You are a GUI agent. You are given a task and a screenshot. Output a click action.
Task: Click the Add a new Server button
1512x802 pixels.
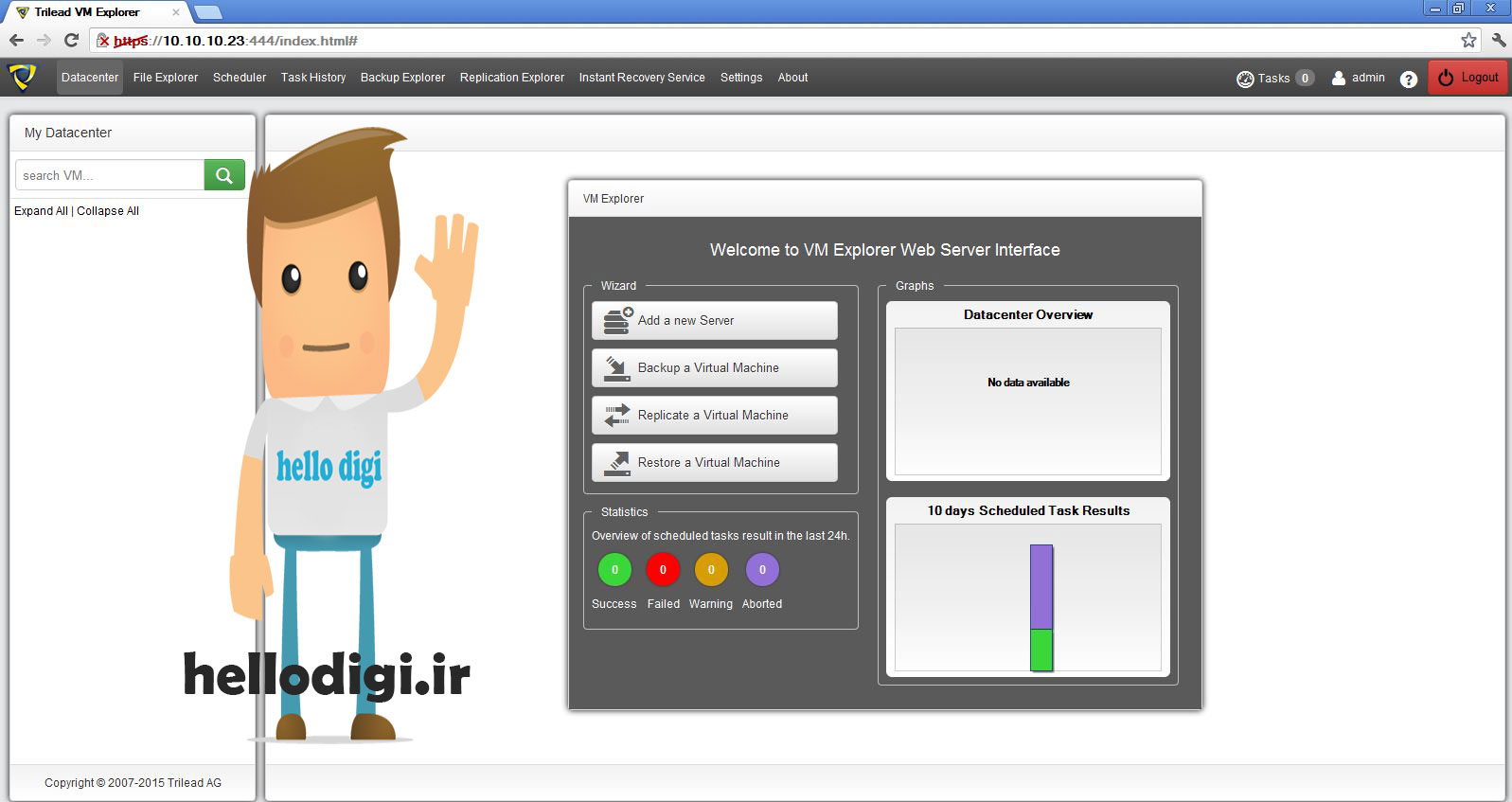[x=715, y=321]
